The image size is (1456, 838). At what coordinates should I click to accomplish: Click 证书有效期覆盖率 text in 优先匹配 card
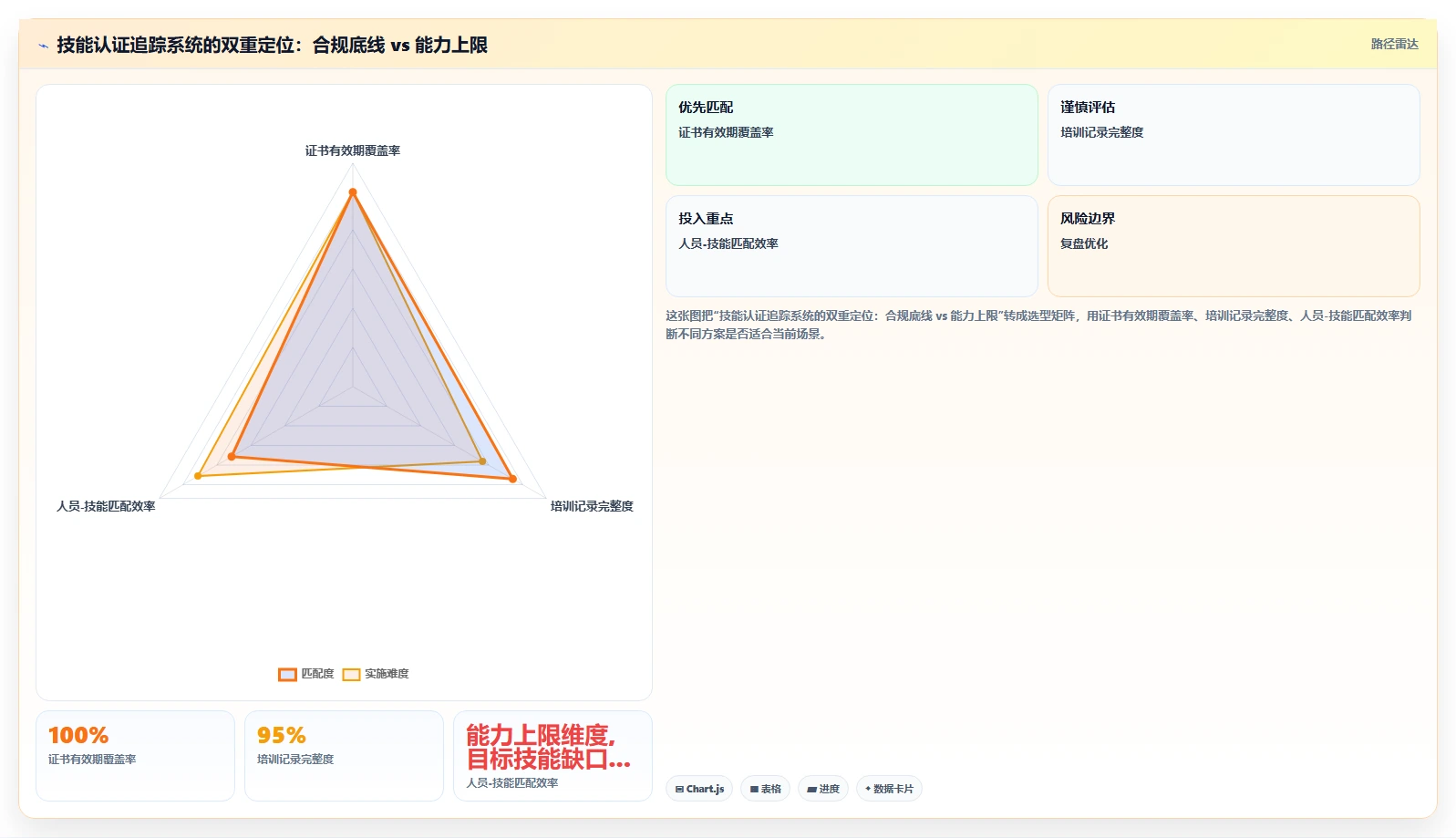[726, 132]
